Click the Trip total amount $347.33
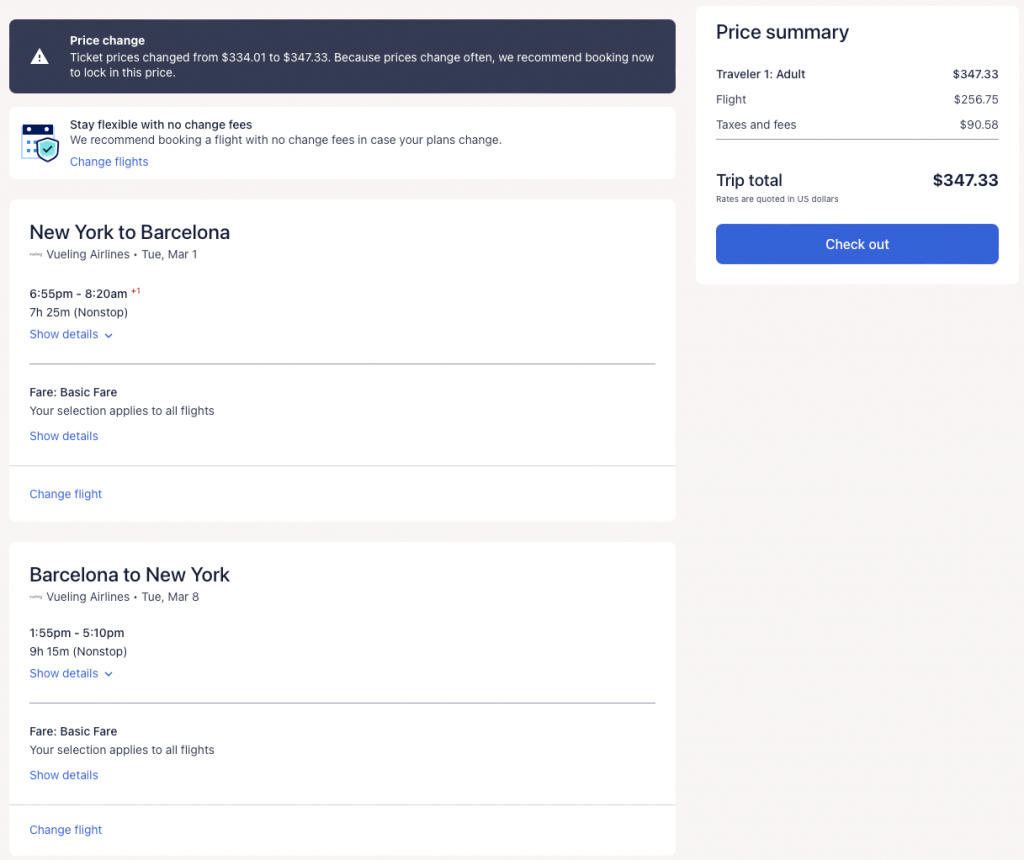 (965, 180)
